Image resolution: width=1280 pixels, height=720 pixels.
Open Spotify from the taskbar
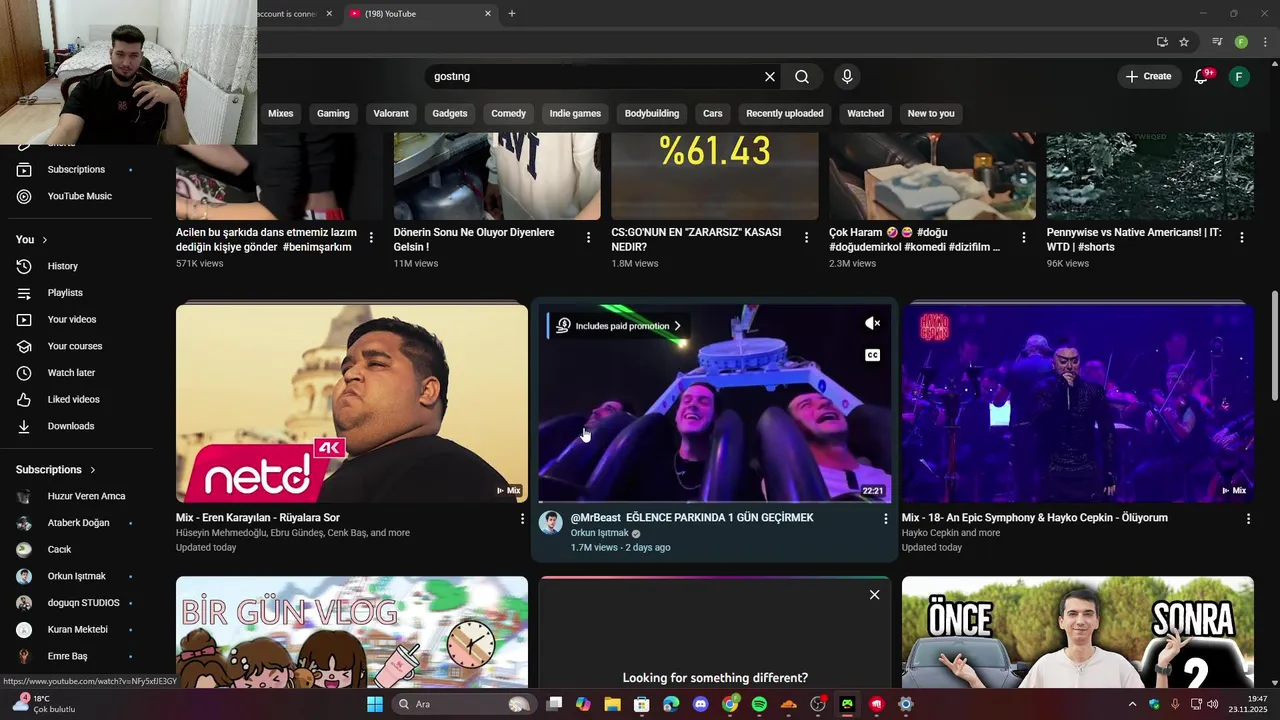pos(759,704)
